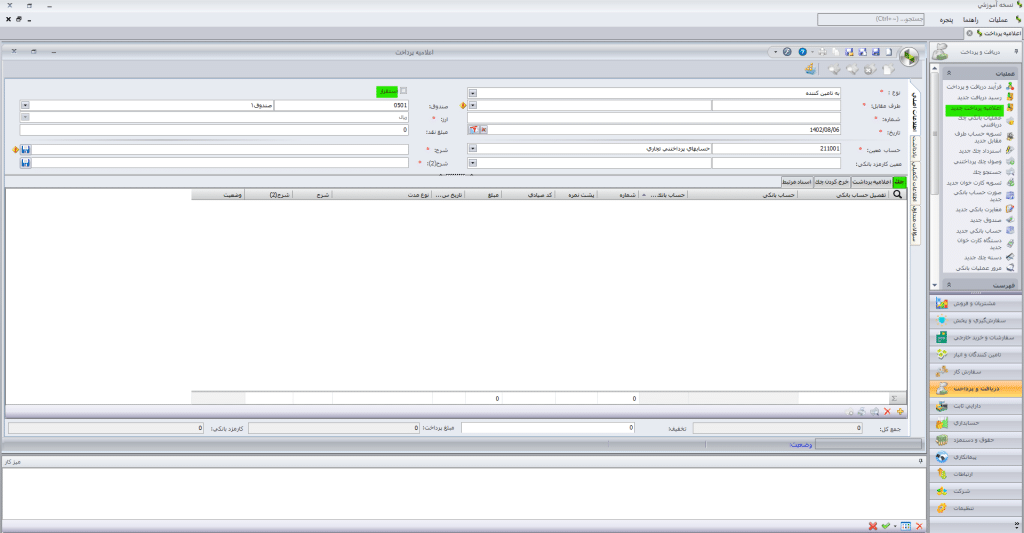Add a new row with plus icon
This screenshot has width=1024, height=533.
click(900, 412)
